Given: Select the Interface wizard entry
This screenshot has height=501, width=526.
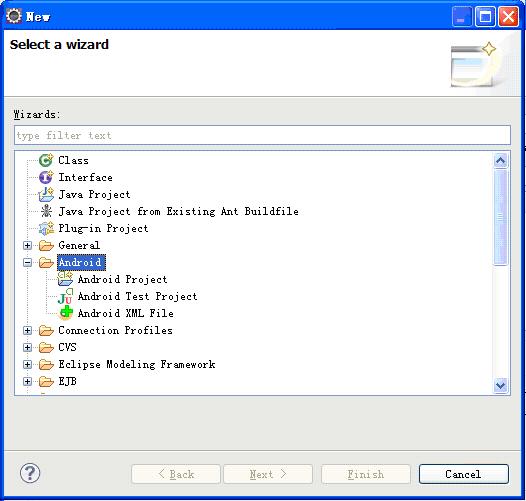Looking at the screenshot, I should point(86,177).
